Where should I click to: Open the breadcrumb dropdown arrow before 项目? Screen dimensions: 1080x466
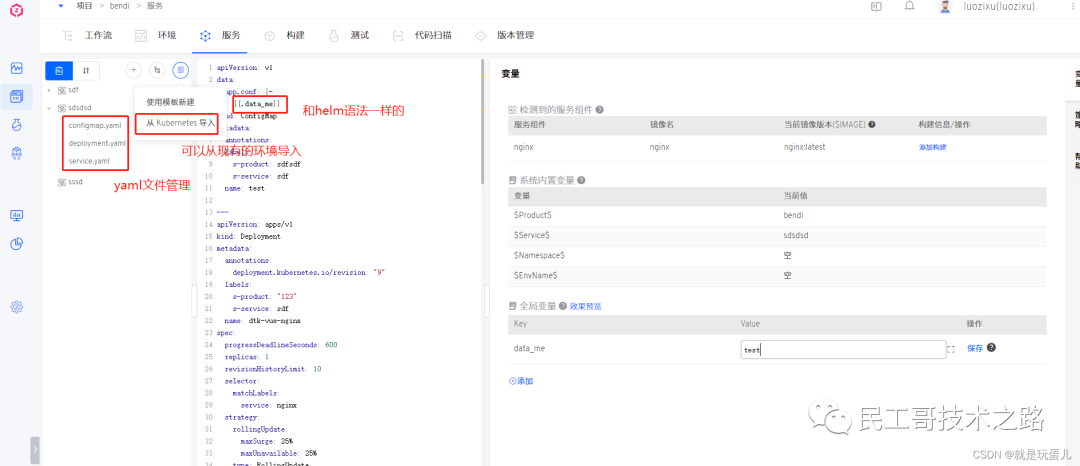pyautogui.click(x=60, y=6)
